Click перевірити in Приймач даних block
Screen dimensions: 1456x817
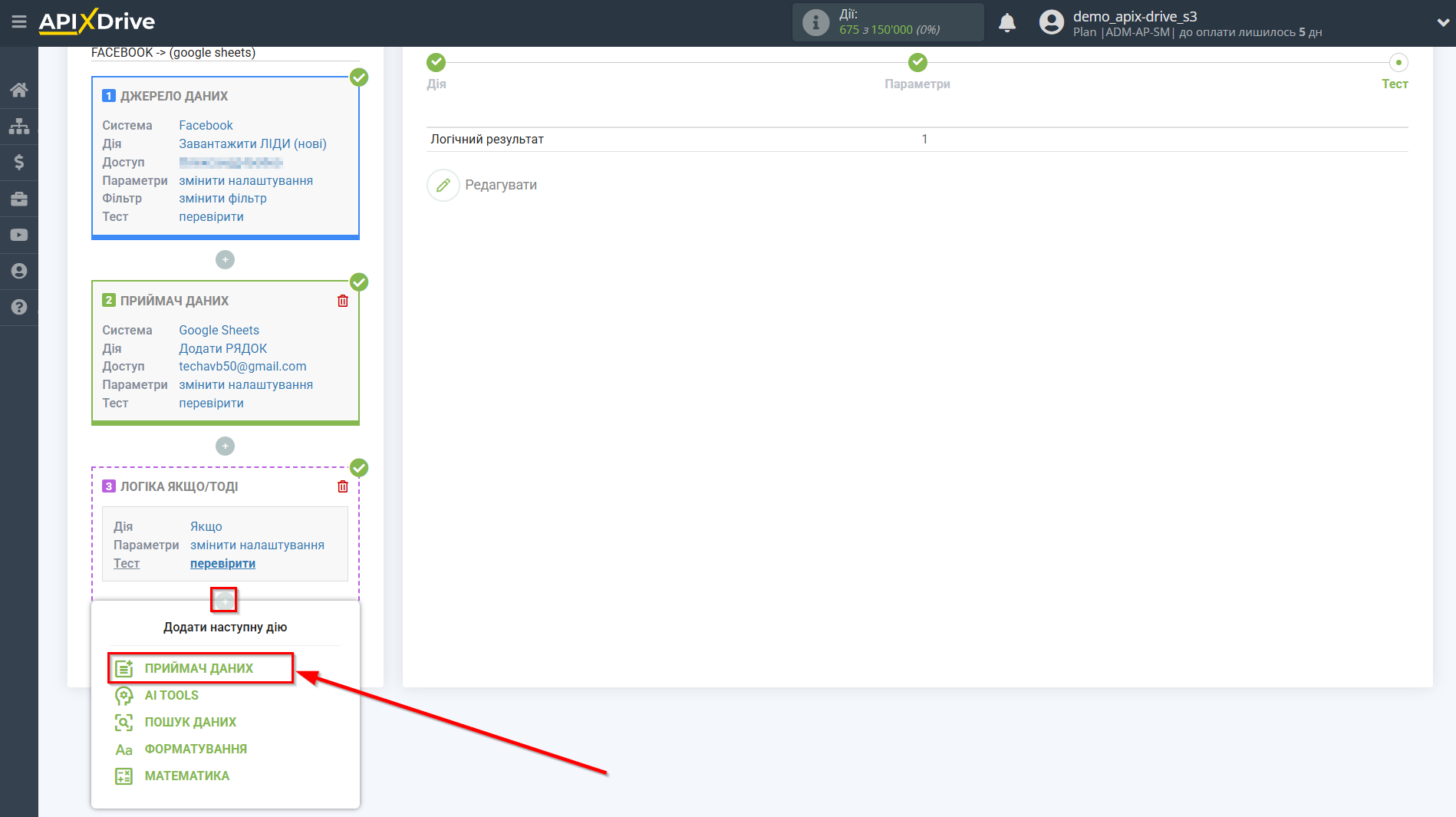[x=211, y=403]
